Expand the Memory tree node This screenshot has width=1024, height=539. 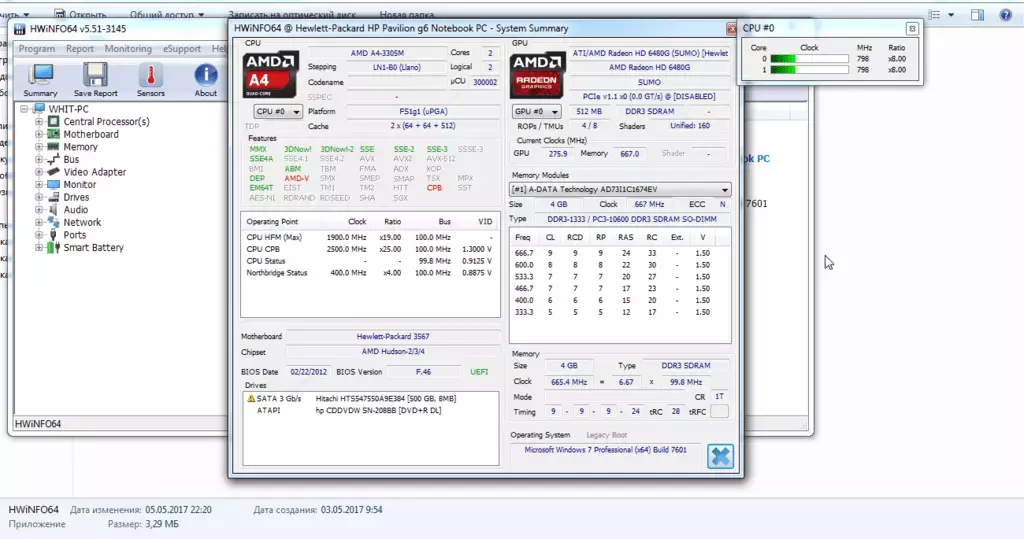39,147
